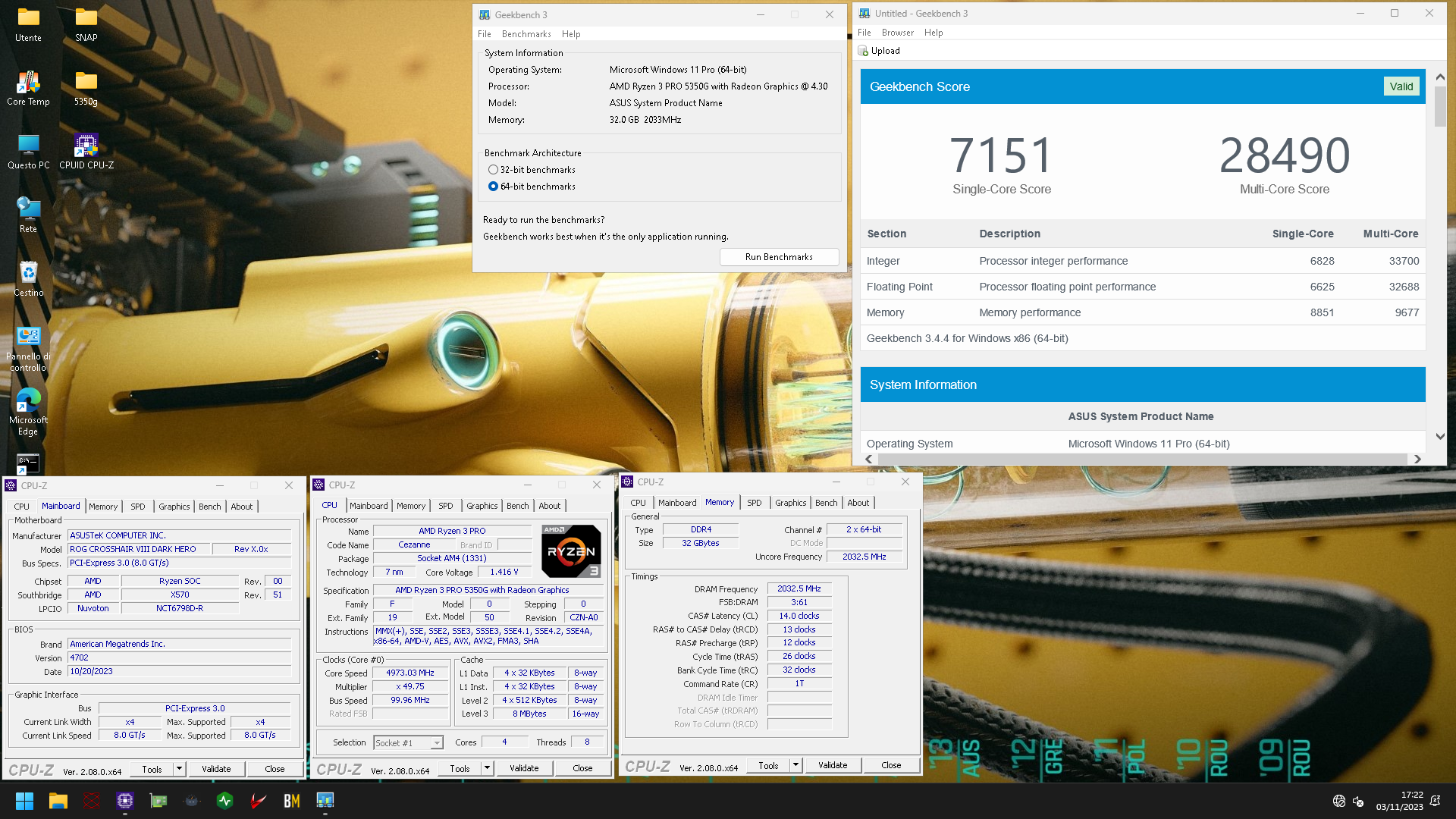The height and width of the screenshot is (819, 1456).
Task: Open File Explorer from the taskbar
Action: tap(58, 800)
